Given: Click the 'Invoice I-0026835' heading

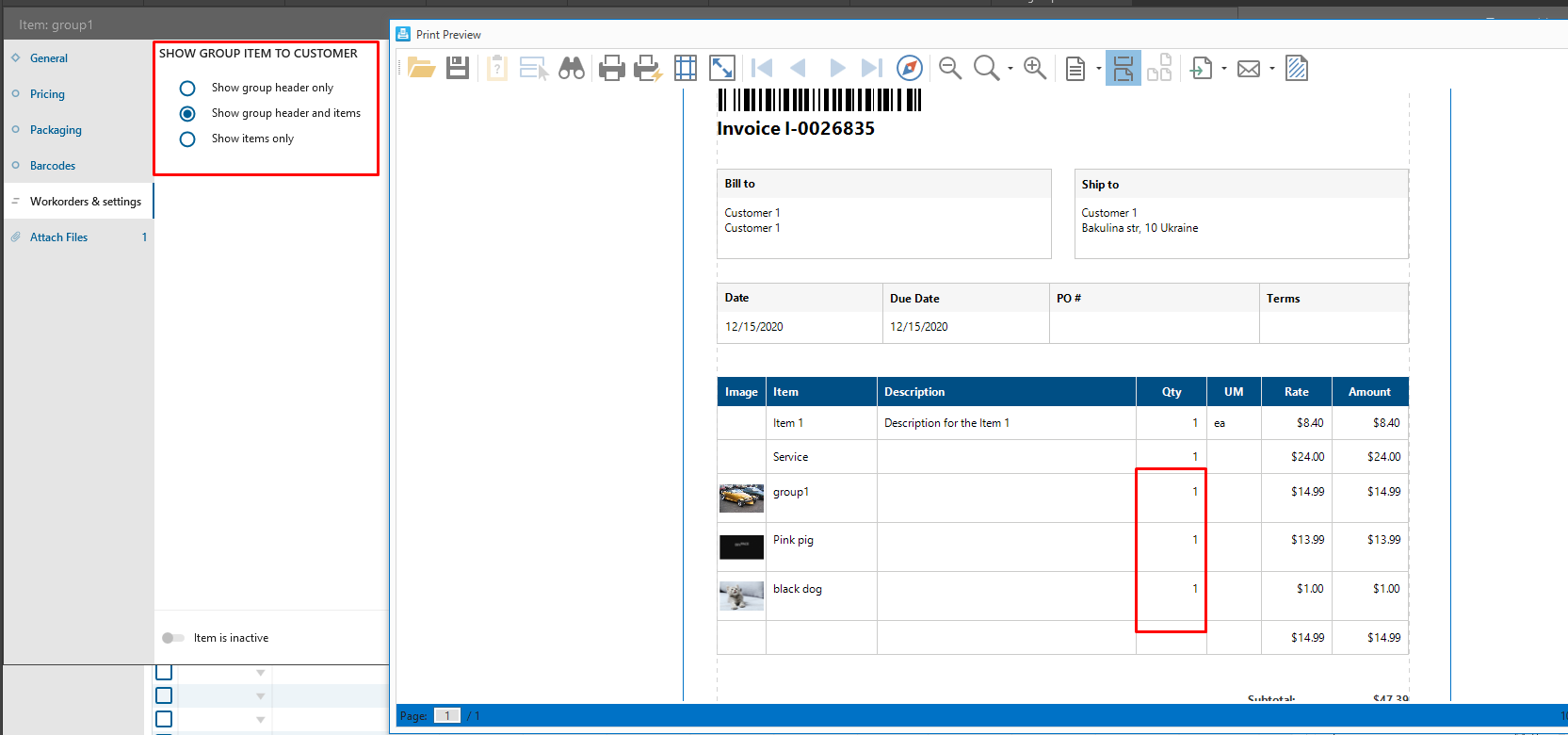Looking at the screenshot, I should (x=796, y=129).
